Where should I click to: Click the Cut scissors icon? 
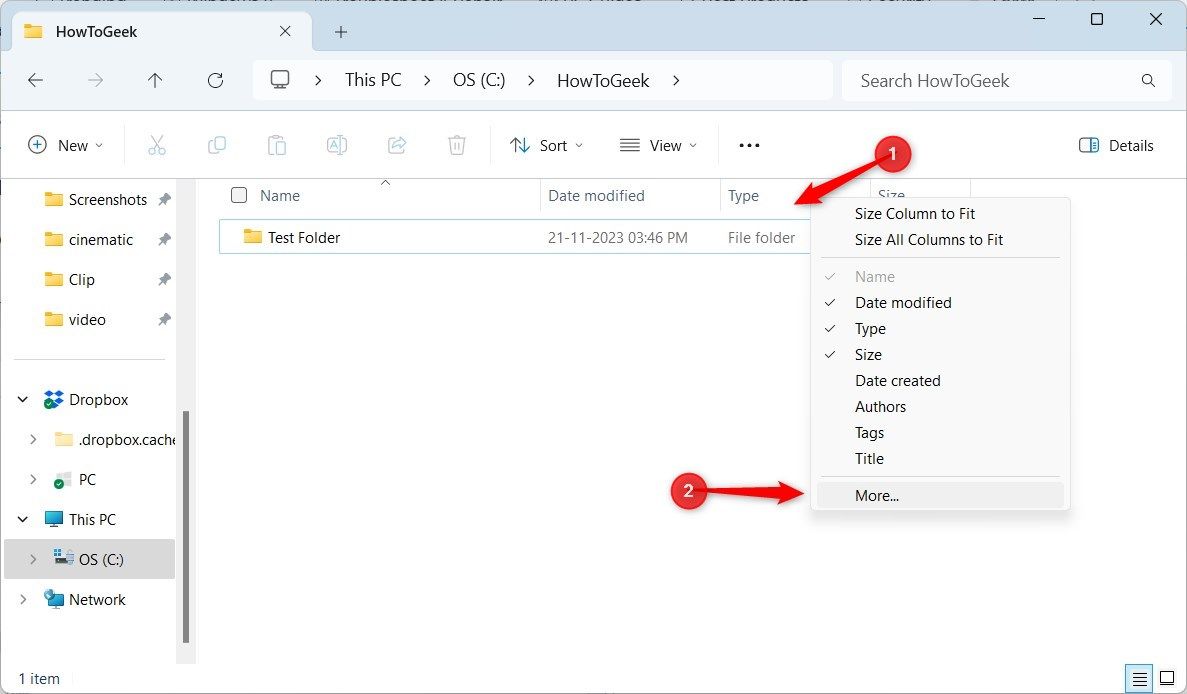pyautogui.click(x=157, y=145)
